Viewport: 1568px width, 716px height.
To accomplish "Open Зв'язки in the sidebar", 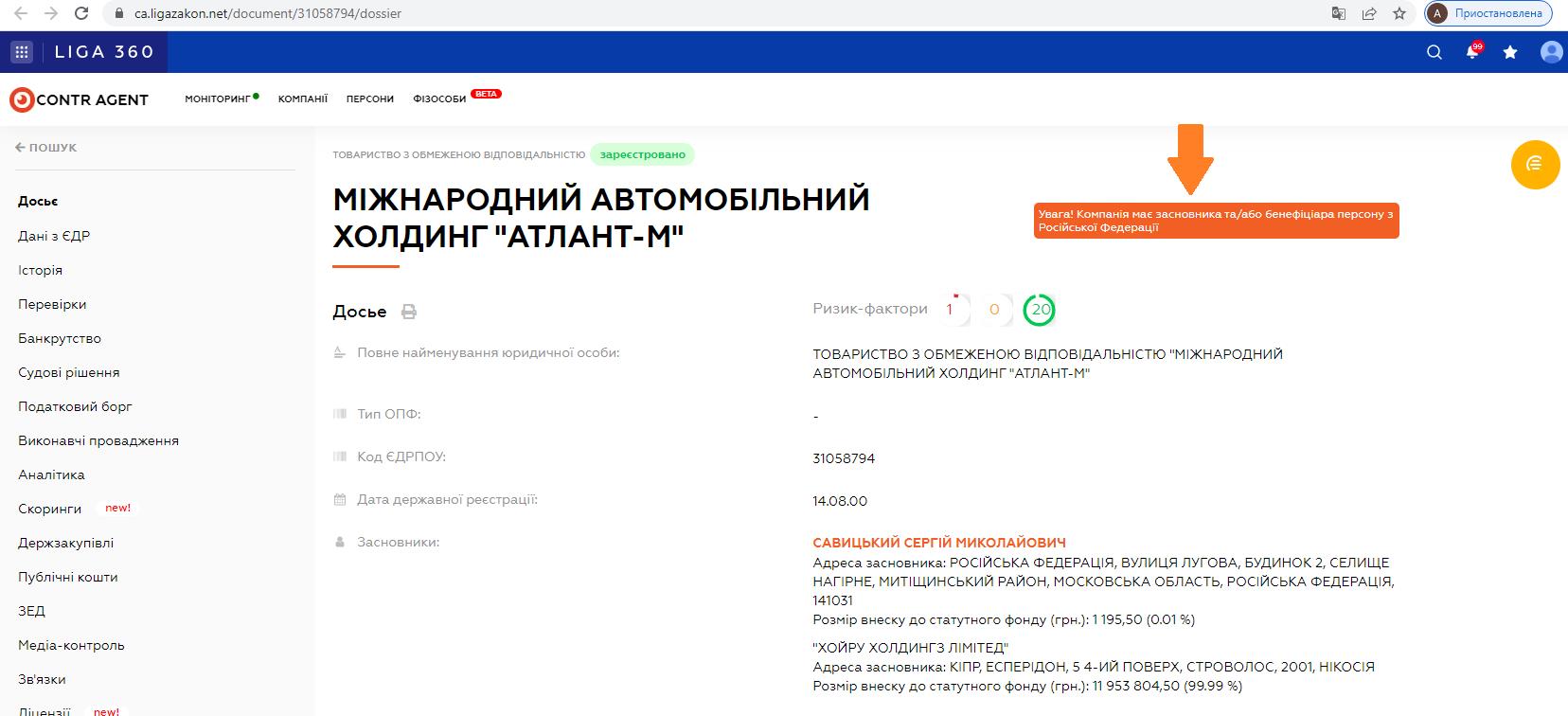I will click(42, 679).
